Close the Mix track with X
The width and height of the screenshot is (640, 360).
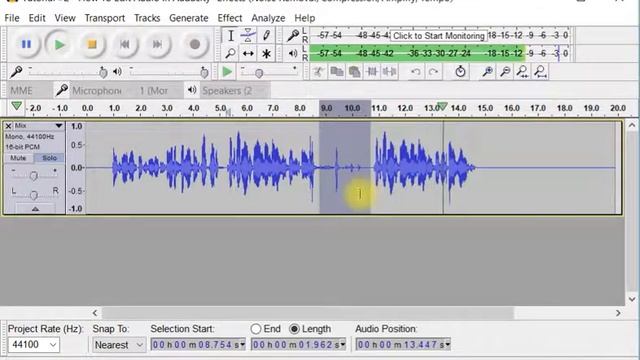pos(8,126)
